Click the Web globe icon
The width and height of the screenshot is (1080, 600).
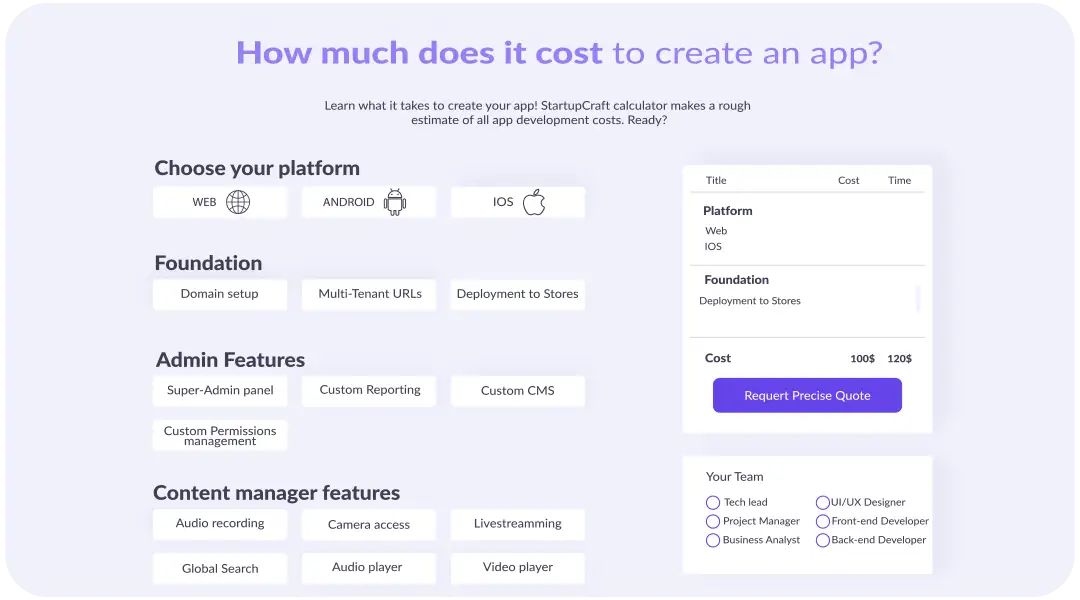tap(238, 202)
